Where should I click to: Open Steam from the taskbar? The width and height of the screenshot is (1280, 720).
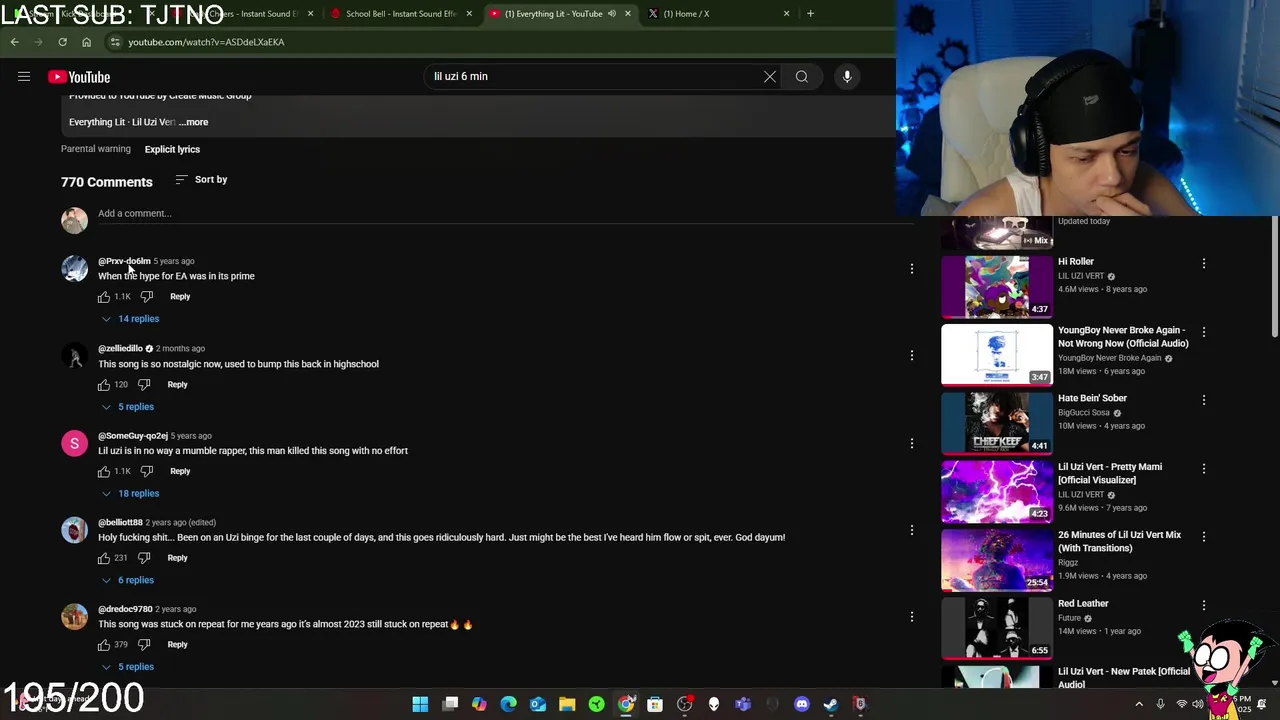click(x=830, y=705)
